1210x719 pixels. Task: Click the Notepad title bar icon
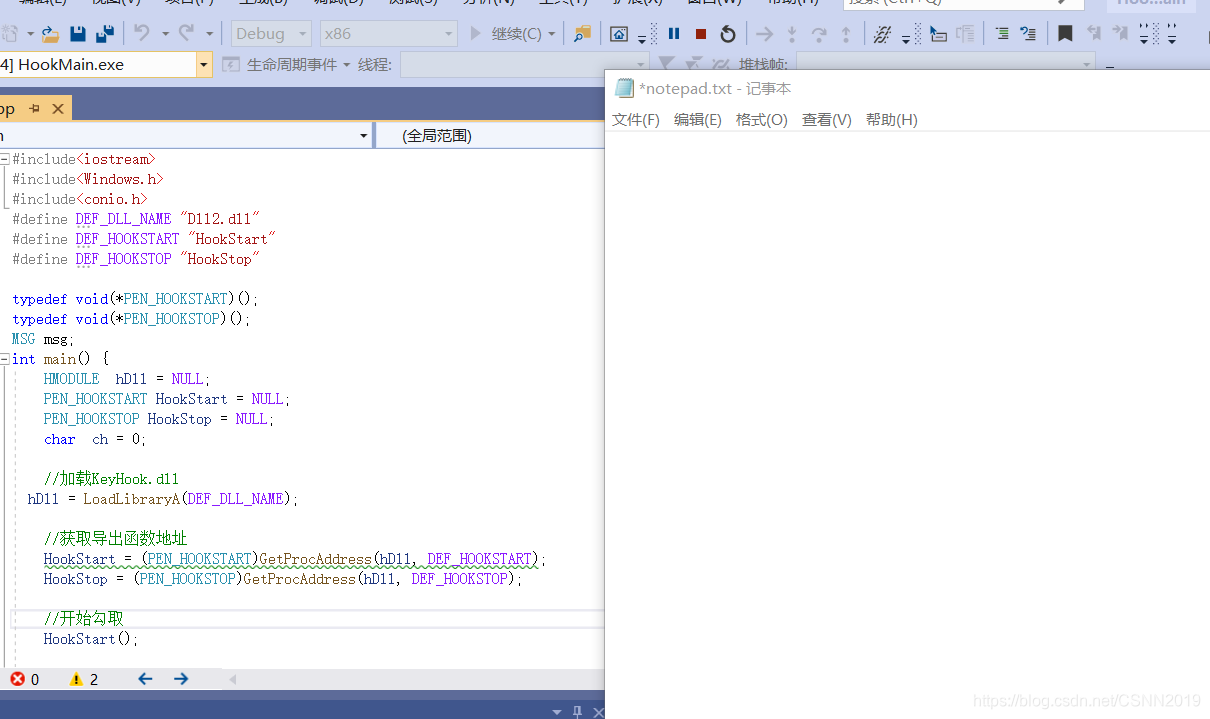(625, 88)
